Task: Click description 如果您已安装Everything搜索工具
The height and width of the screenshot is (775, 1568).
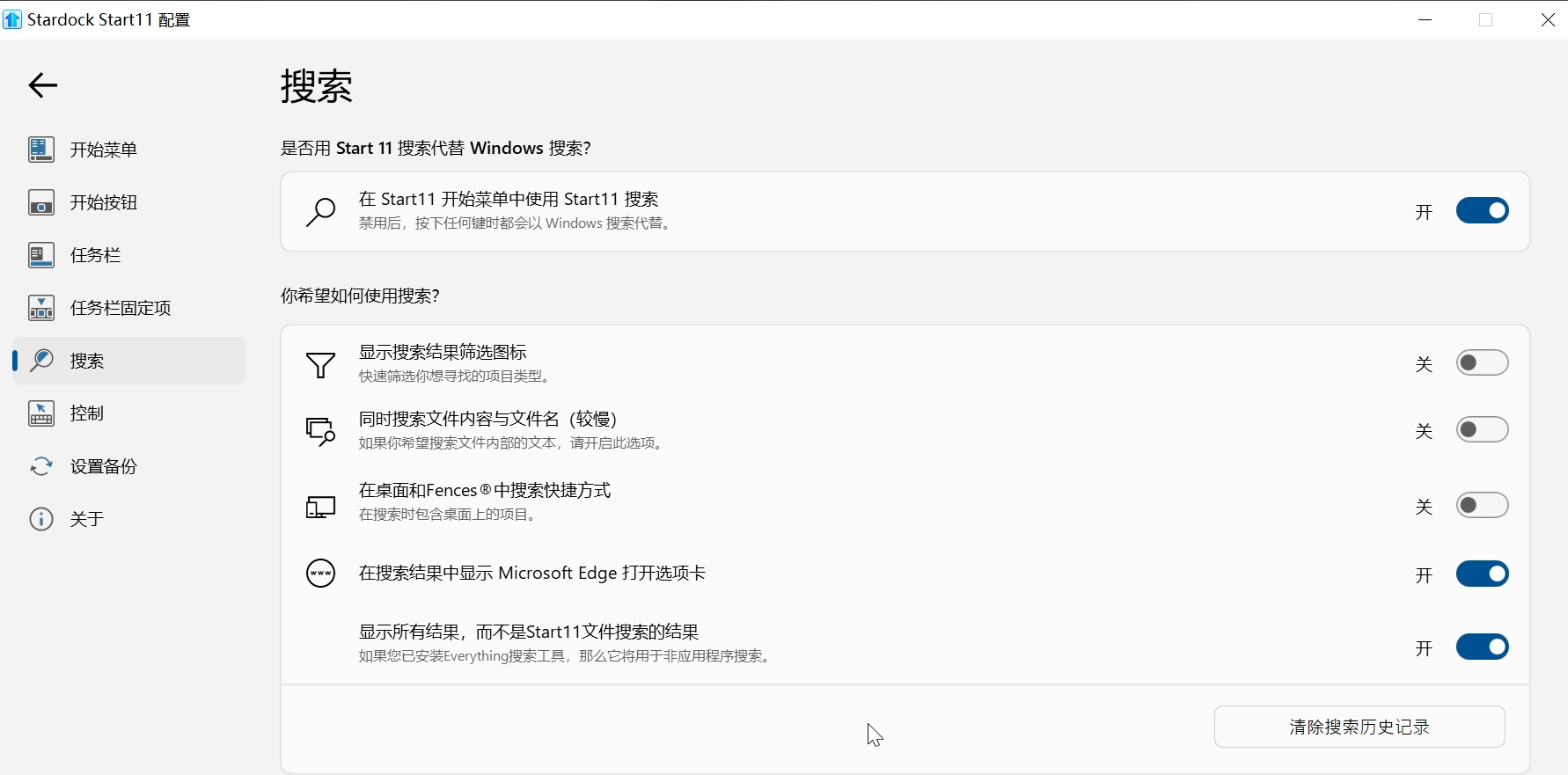Action: [x=567, y=656]
